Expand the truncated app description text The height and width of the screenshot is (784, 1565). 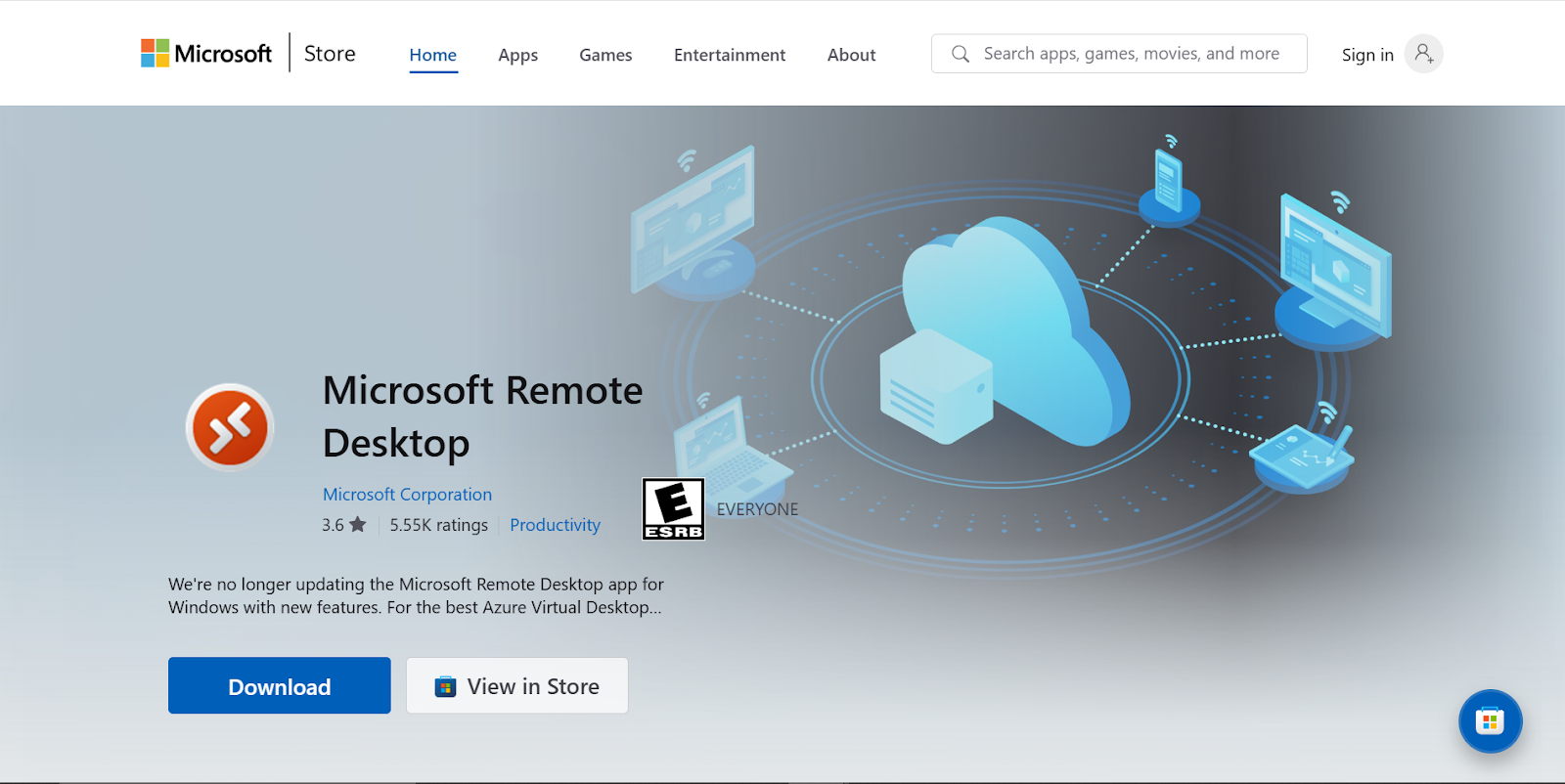tap(416, 596)
